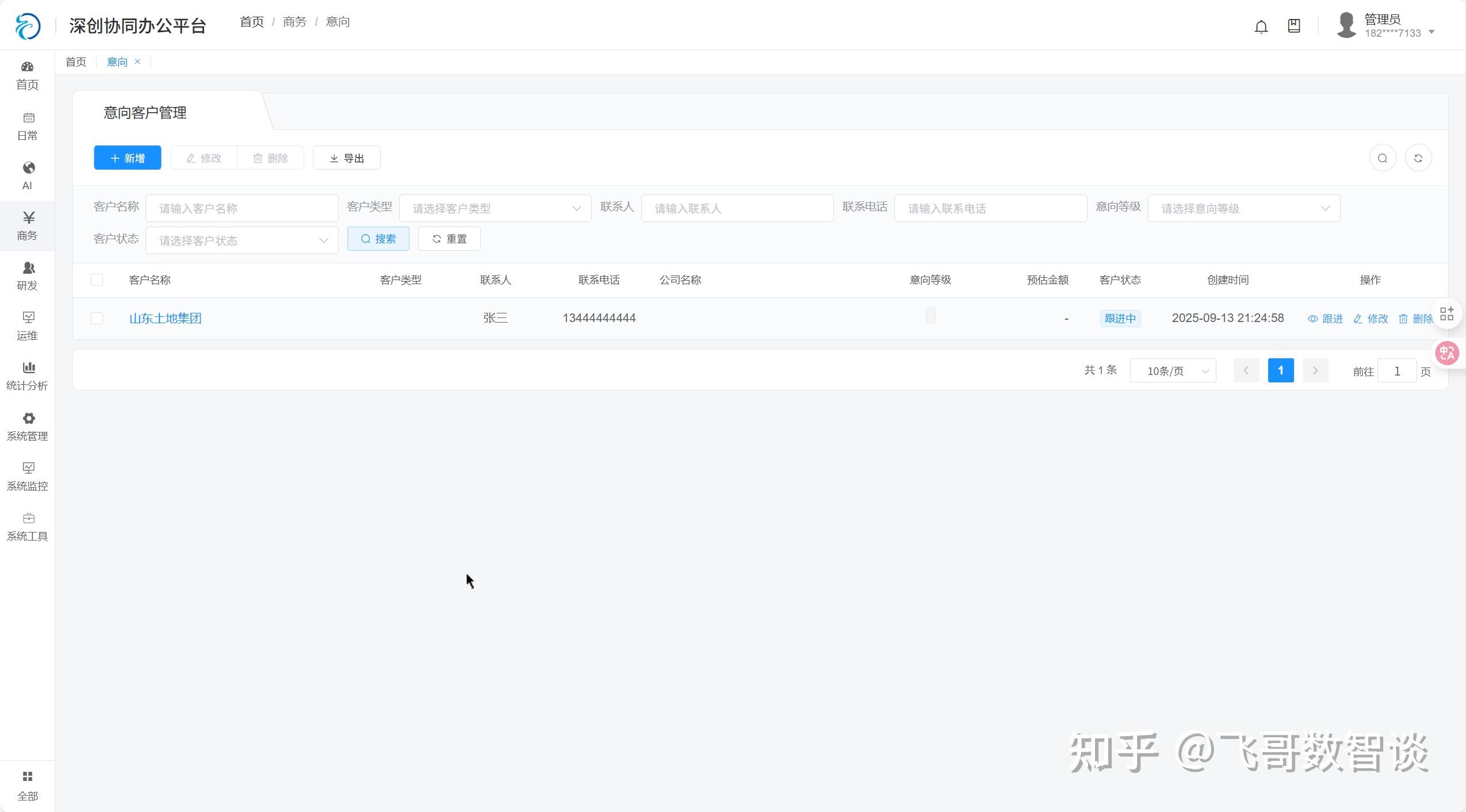Click the 创建时间 column header
Viewport: 1466px width, 812px height.
point(1228,280)
